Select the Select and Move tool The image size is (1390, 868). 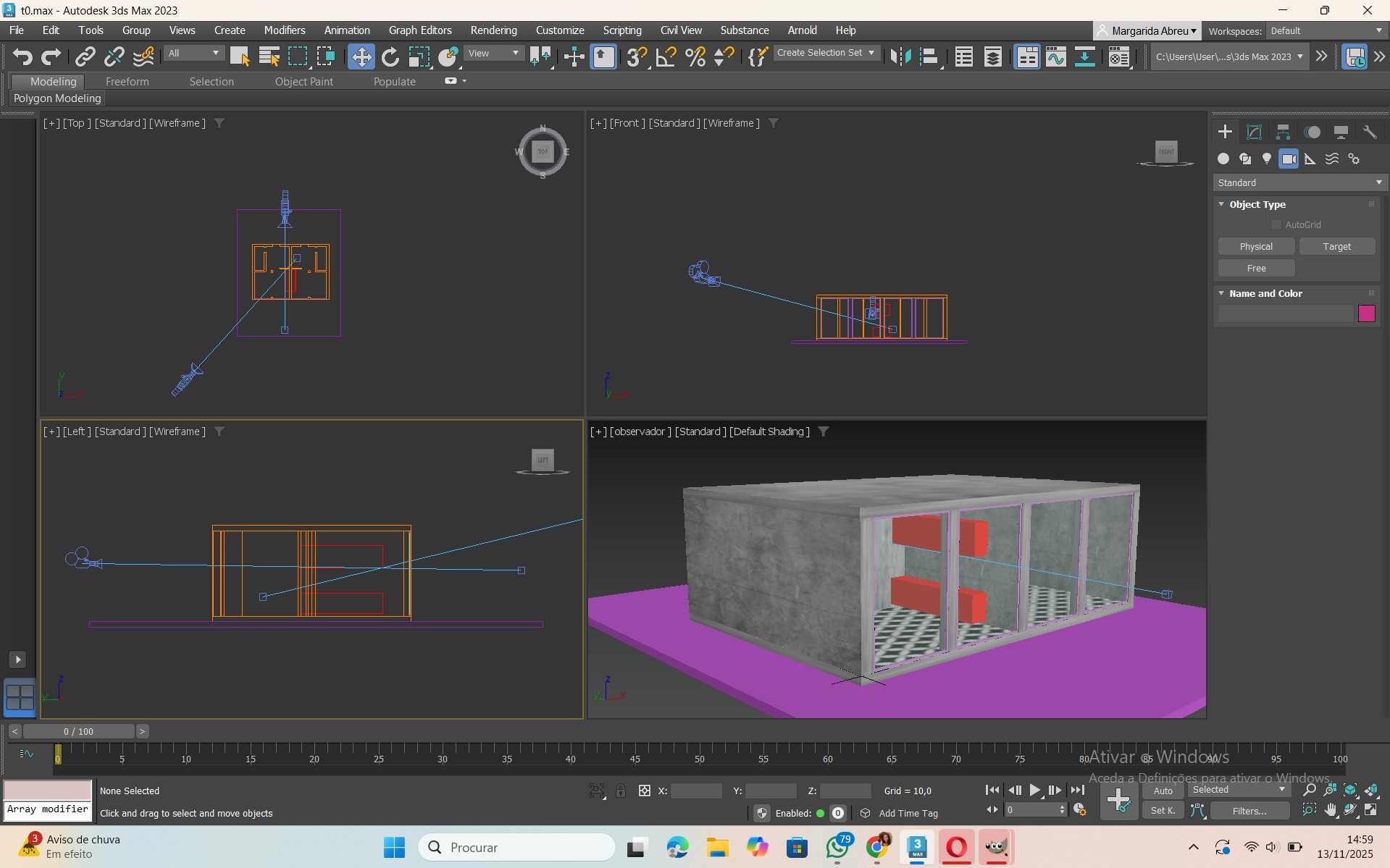click(361, 56)
